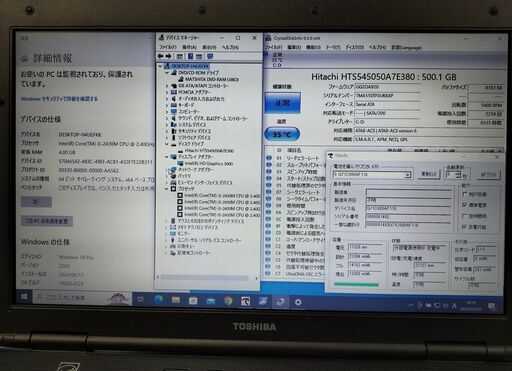The image size is (512, 371).
Task: Expand the IDE ATA/ATAPI controllers node
Action: click(x=167, y=86)
